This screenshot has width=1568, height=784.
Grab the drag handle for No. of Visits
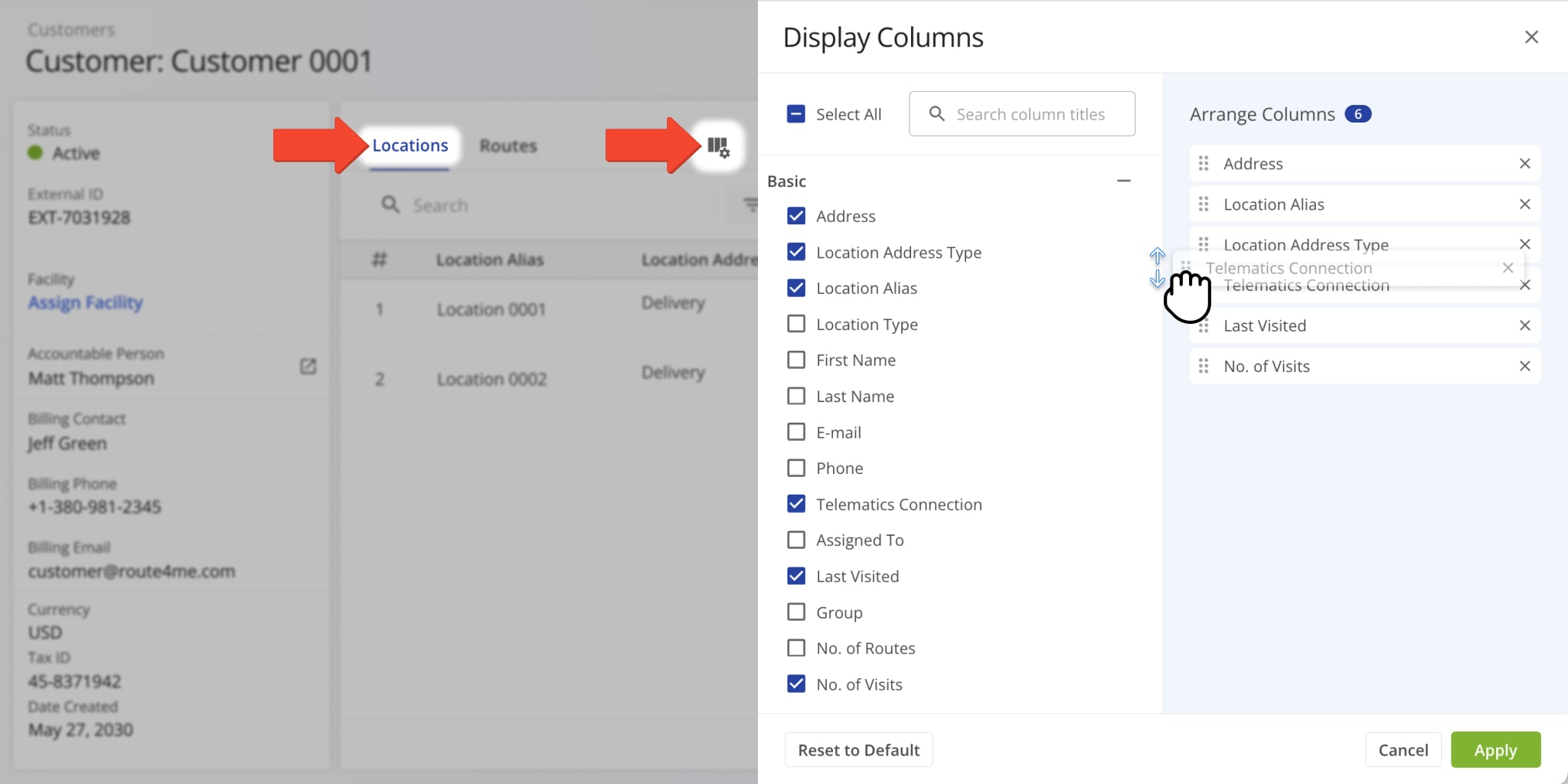[x=1204, y=366]
